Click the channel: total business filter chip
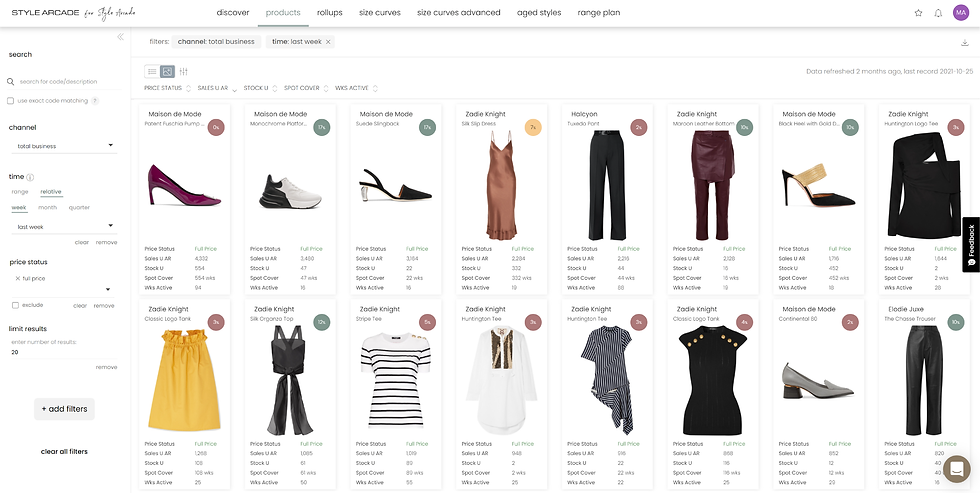 [216, 42]
